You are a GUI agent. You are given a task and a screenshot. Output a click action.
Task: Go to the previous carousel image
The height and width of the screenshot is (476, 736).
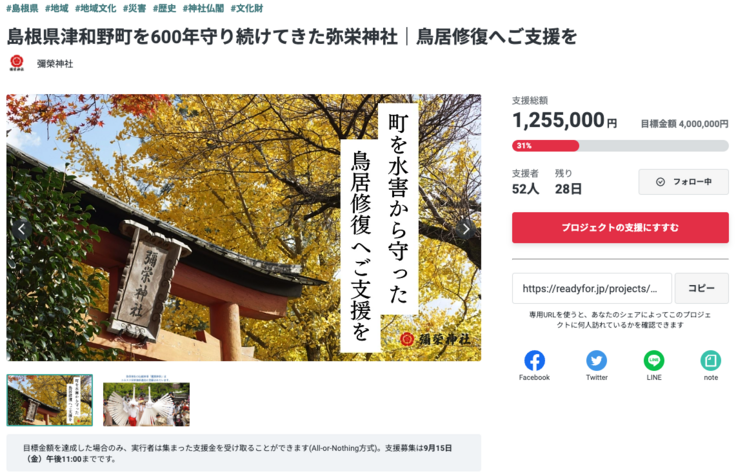click(22, 229)
